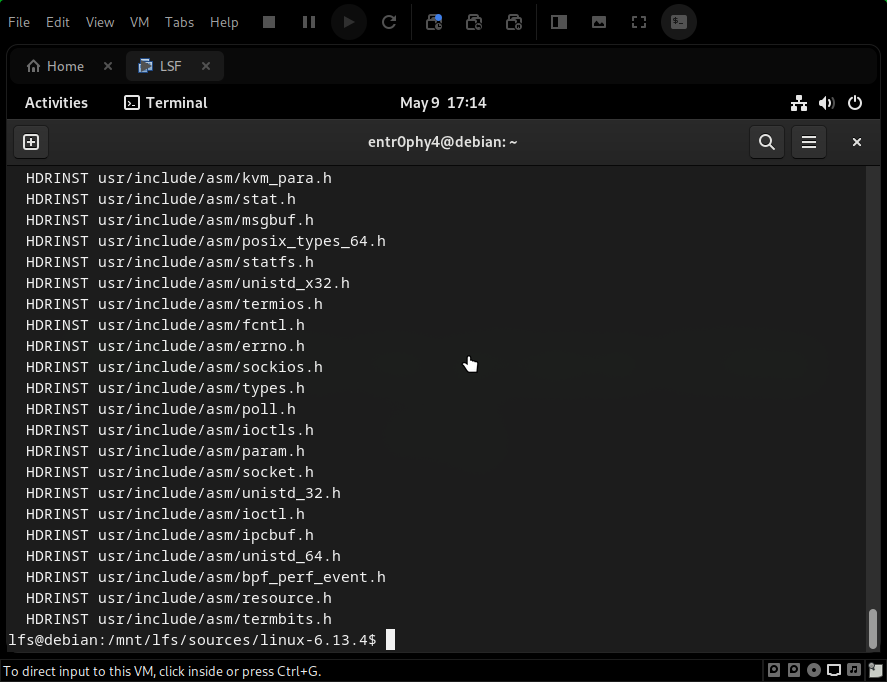Toggle the tab thumbnail bar

tap(598, 21)
